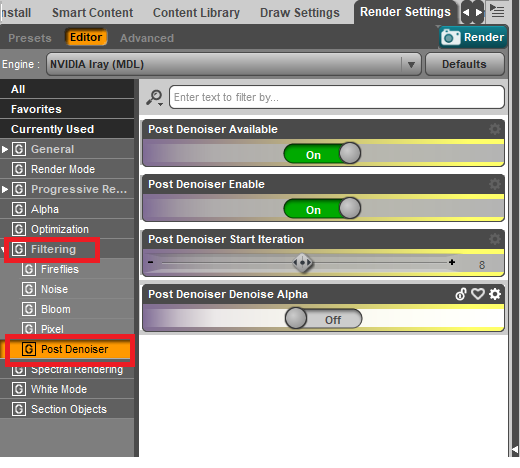Expand the Progressive Rendering category arrow
This screenshot has width=520, height=468.
point(5,189)
